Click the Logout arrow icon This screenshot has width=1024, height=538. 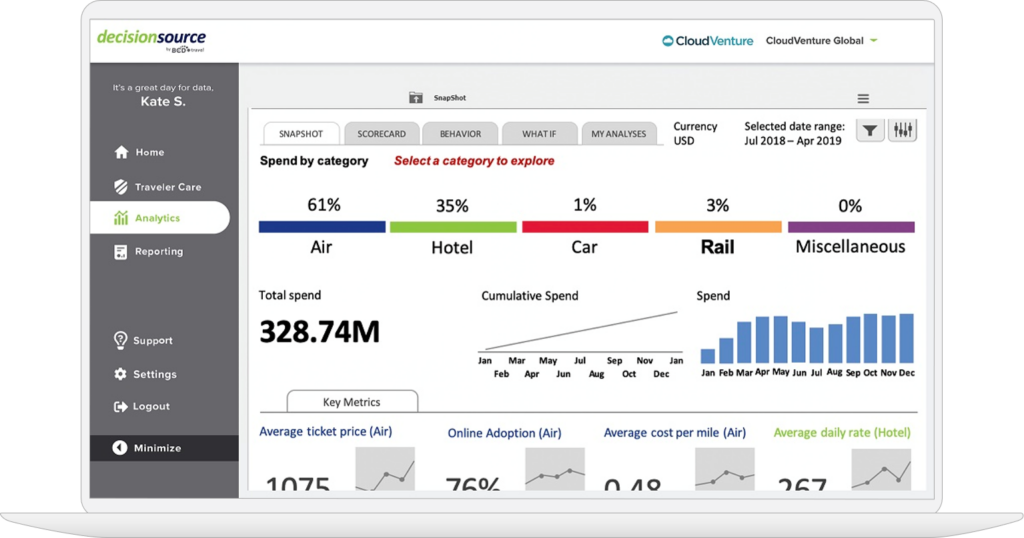coord(121,407)
